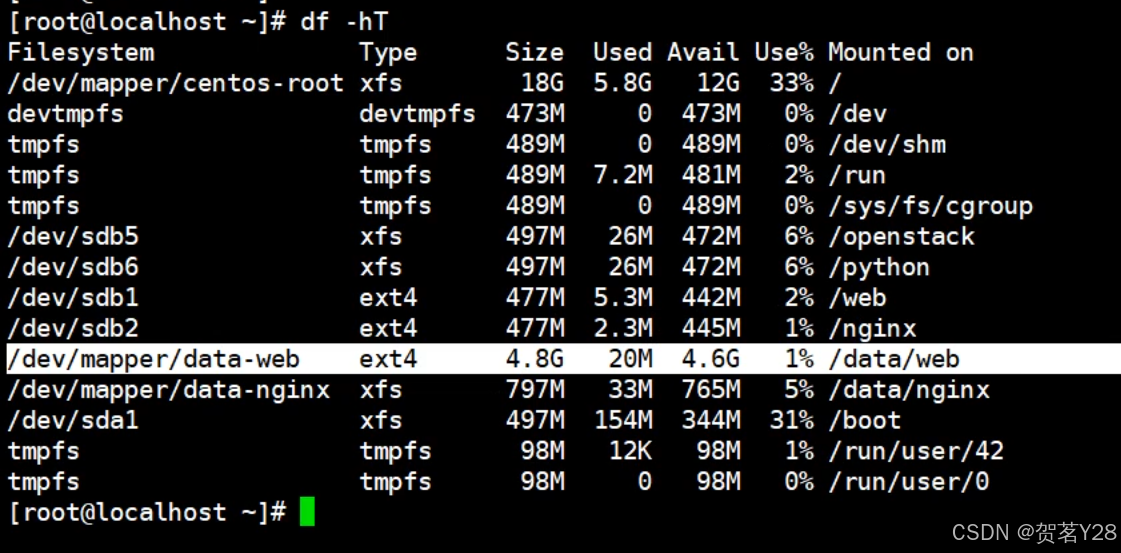Select the /dev/shm mount point
This screenshot has width=1121, height=553.
(887, 145)
